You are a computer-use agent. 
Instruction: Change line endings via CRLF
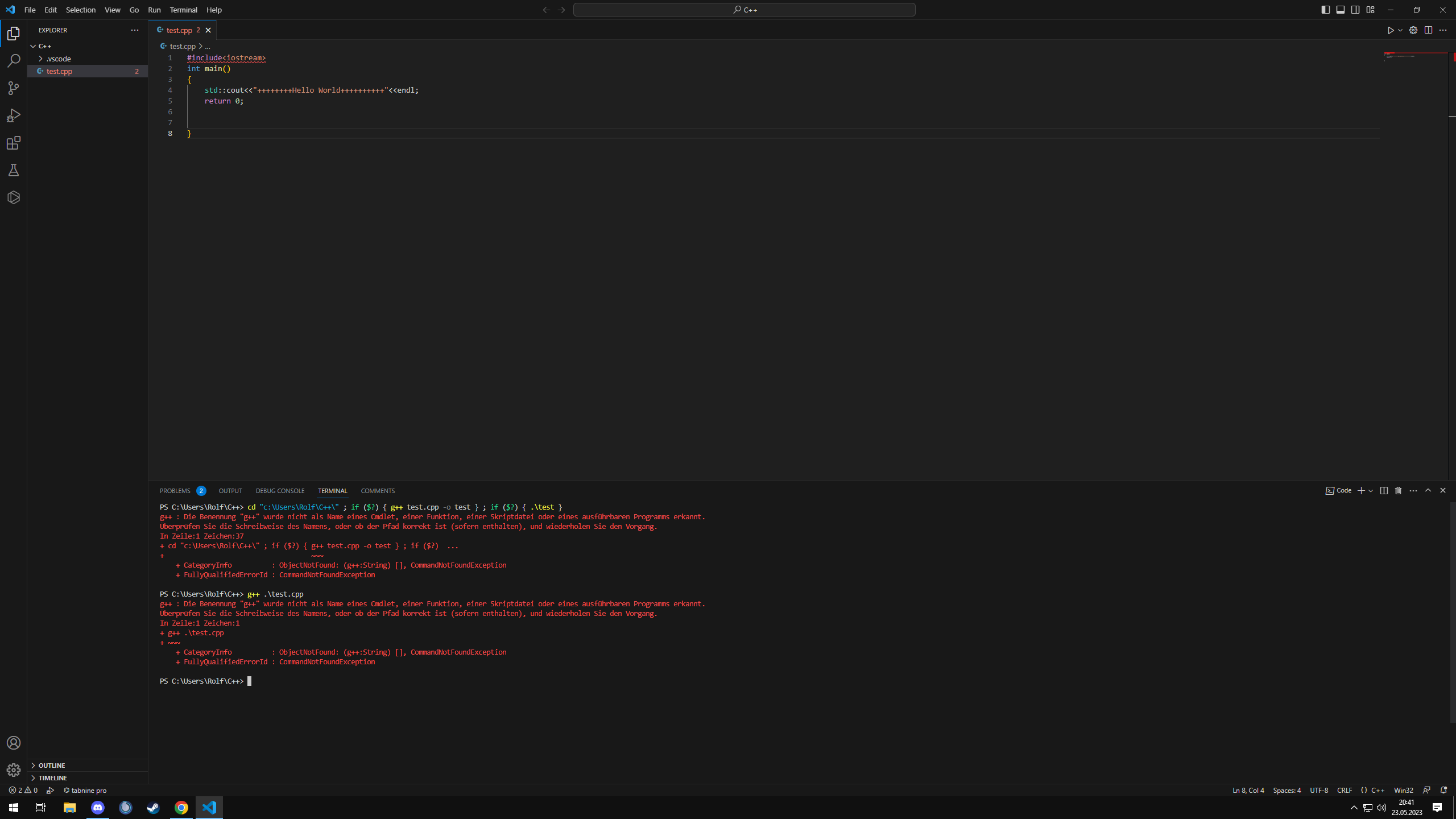[x=1345, y=790]
